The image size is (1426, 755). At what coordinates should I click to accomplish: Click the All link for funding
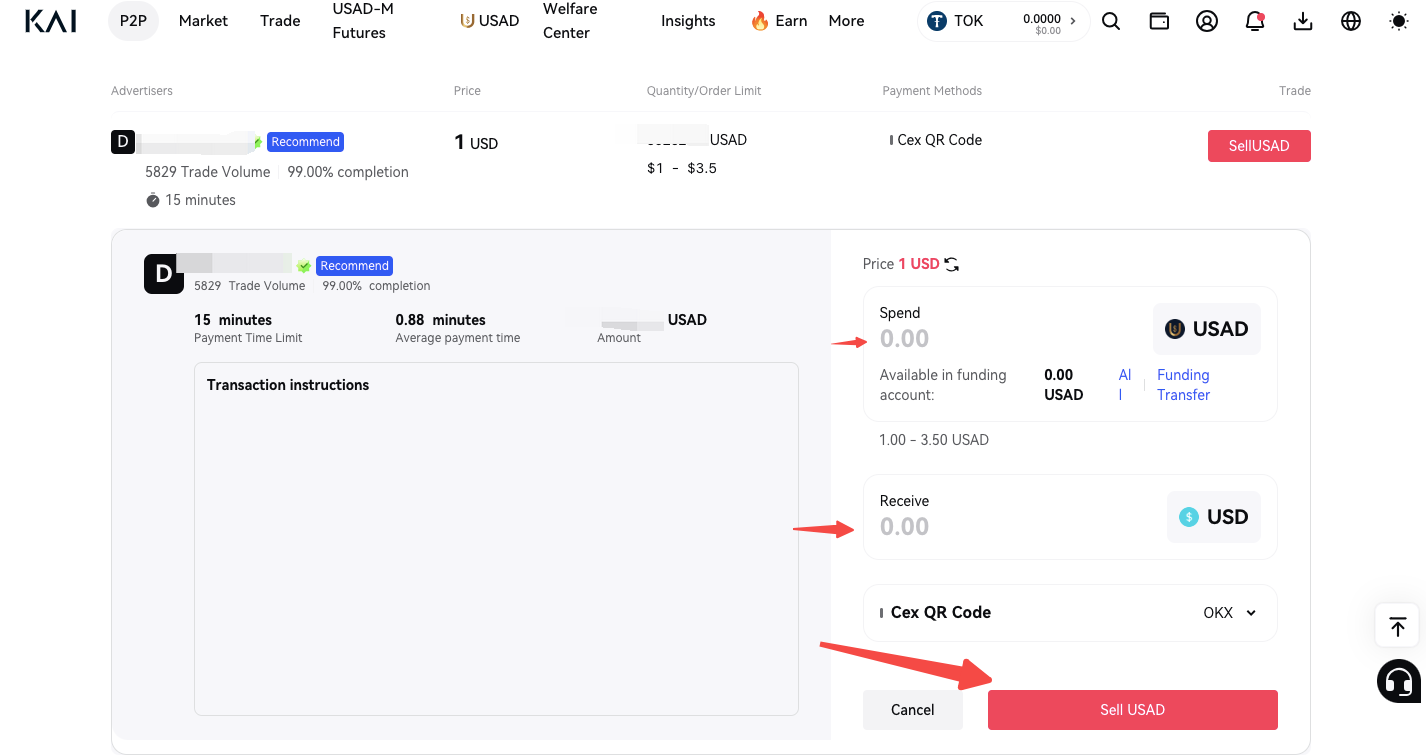point(1125,385)
